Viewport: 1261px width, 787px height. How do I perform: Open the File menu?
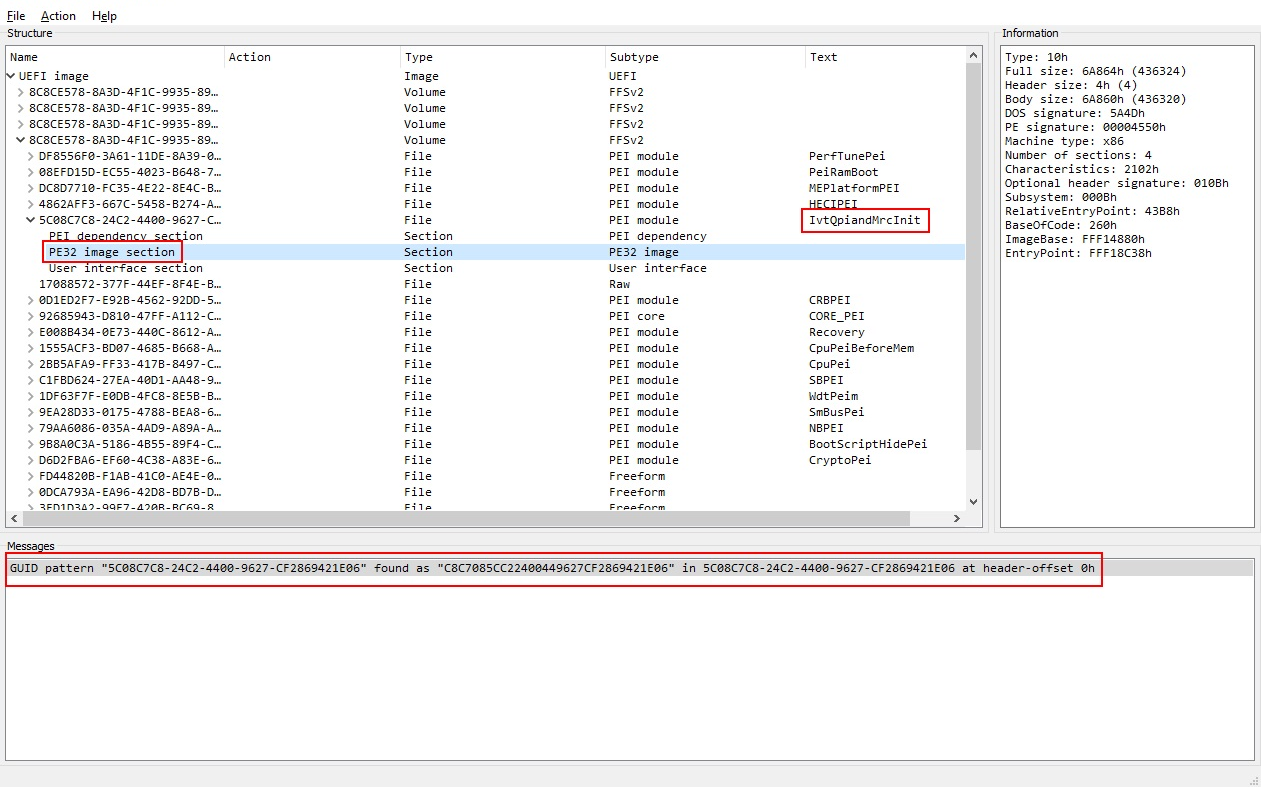pos(16,16)
